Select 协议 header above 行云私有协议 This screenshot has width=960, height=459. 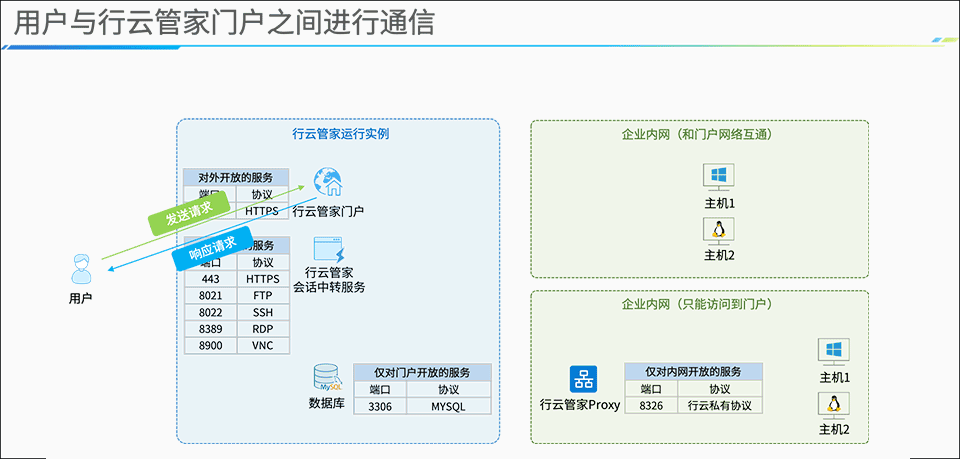pyautogui.click(x=720, y=389)
